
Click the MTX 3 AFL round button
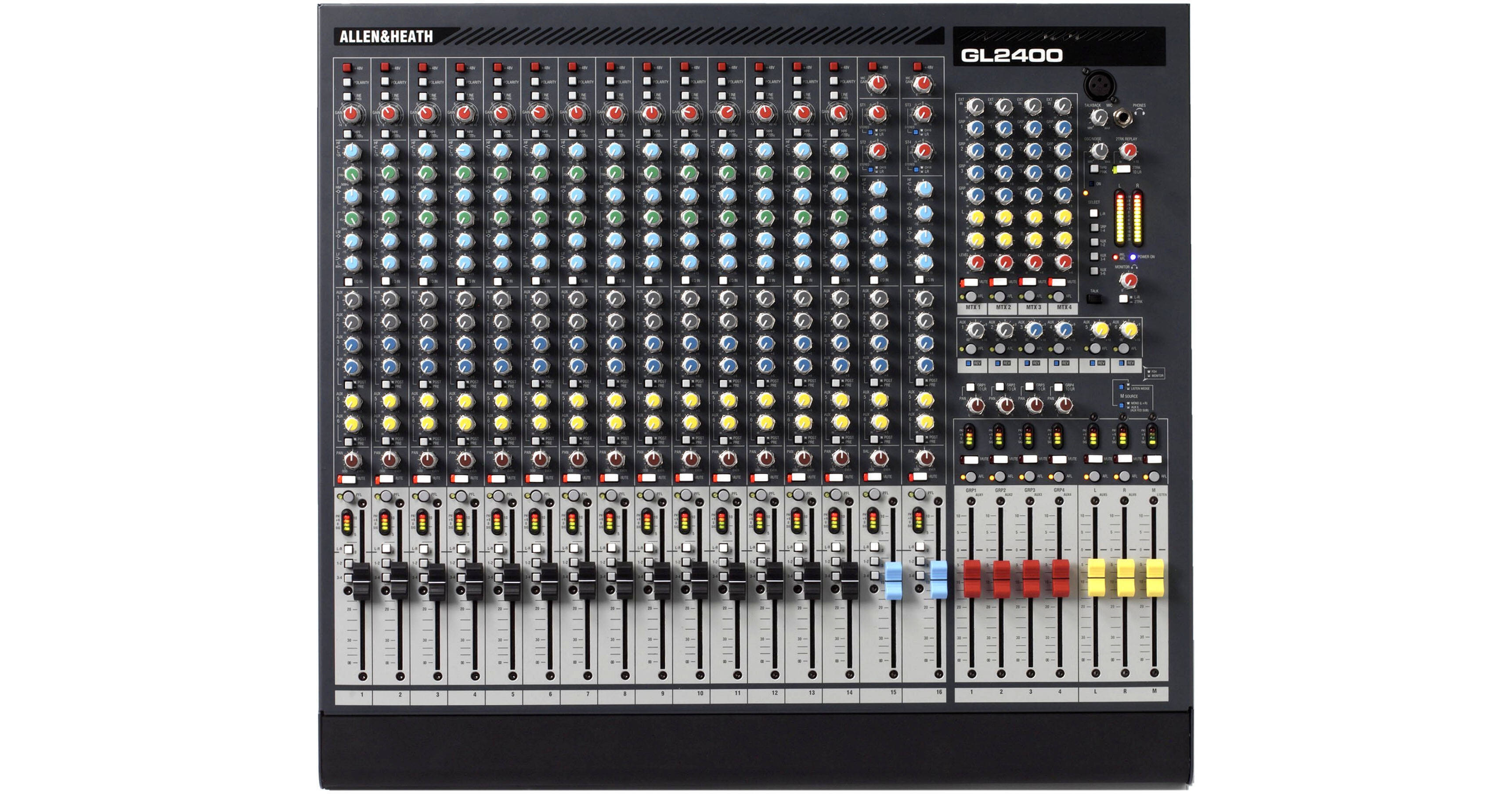pyautogui.click(x=1029, y=297)
